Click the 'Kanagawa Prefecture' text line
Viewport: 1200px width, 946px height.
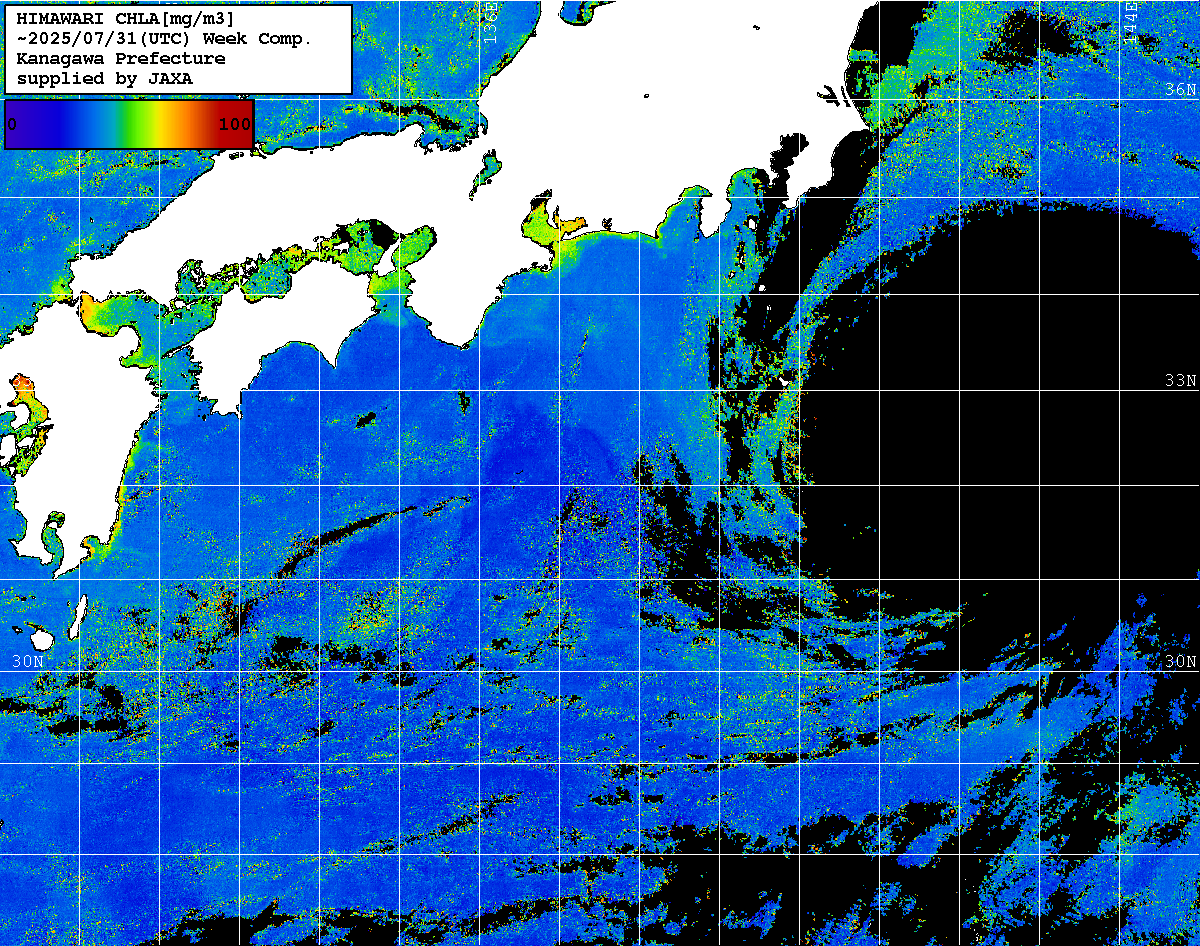pyautogui.click(x=121, y=59)
